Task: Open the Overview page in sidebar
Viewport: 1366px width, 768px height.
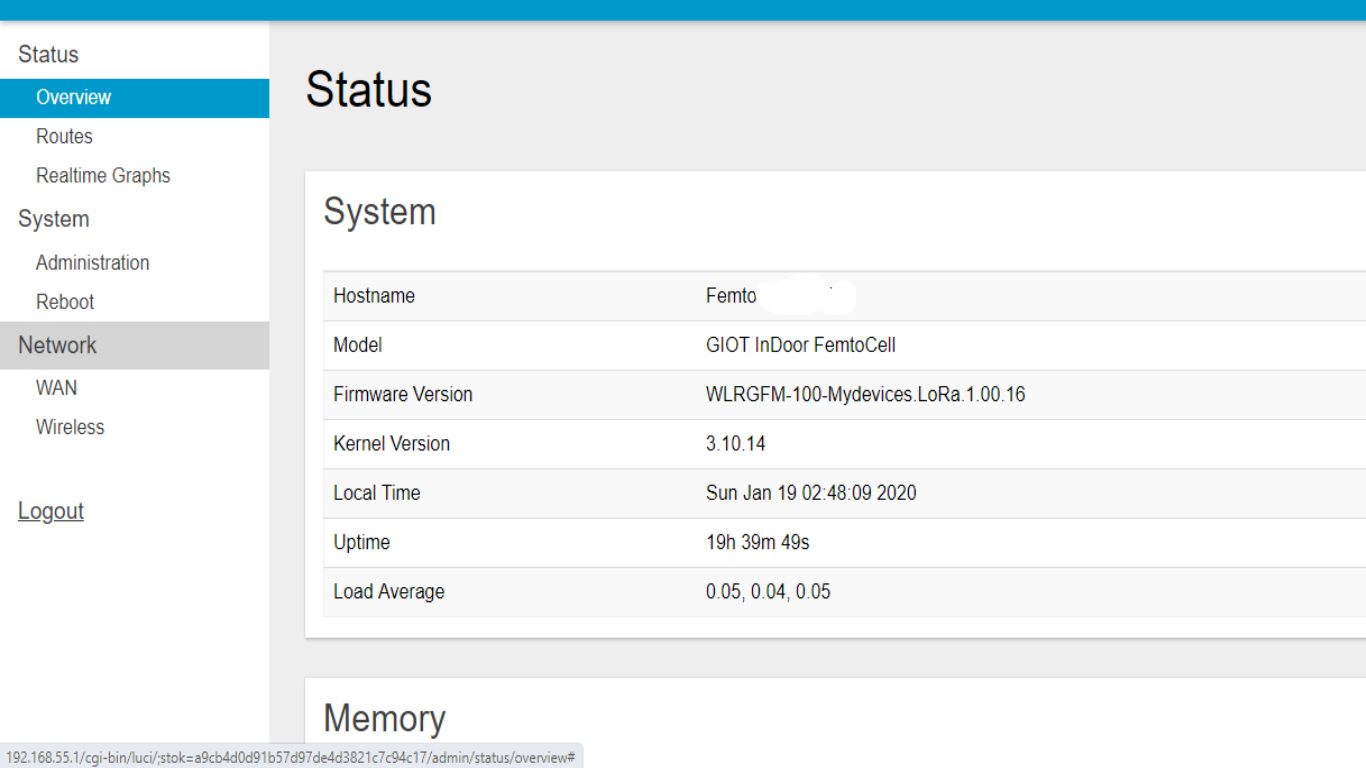Action: [x=134, y=98]
